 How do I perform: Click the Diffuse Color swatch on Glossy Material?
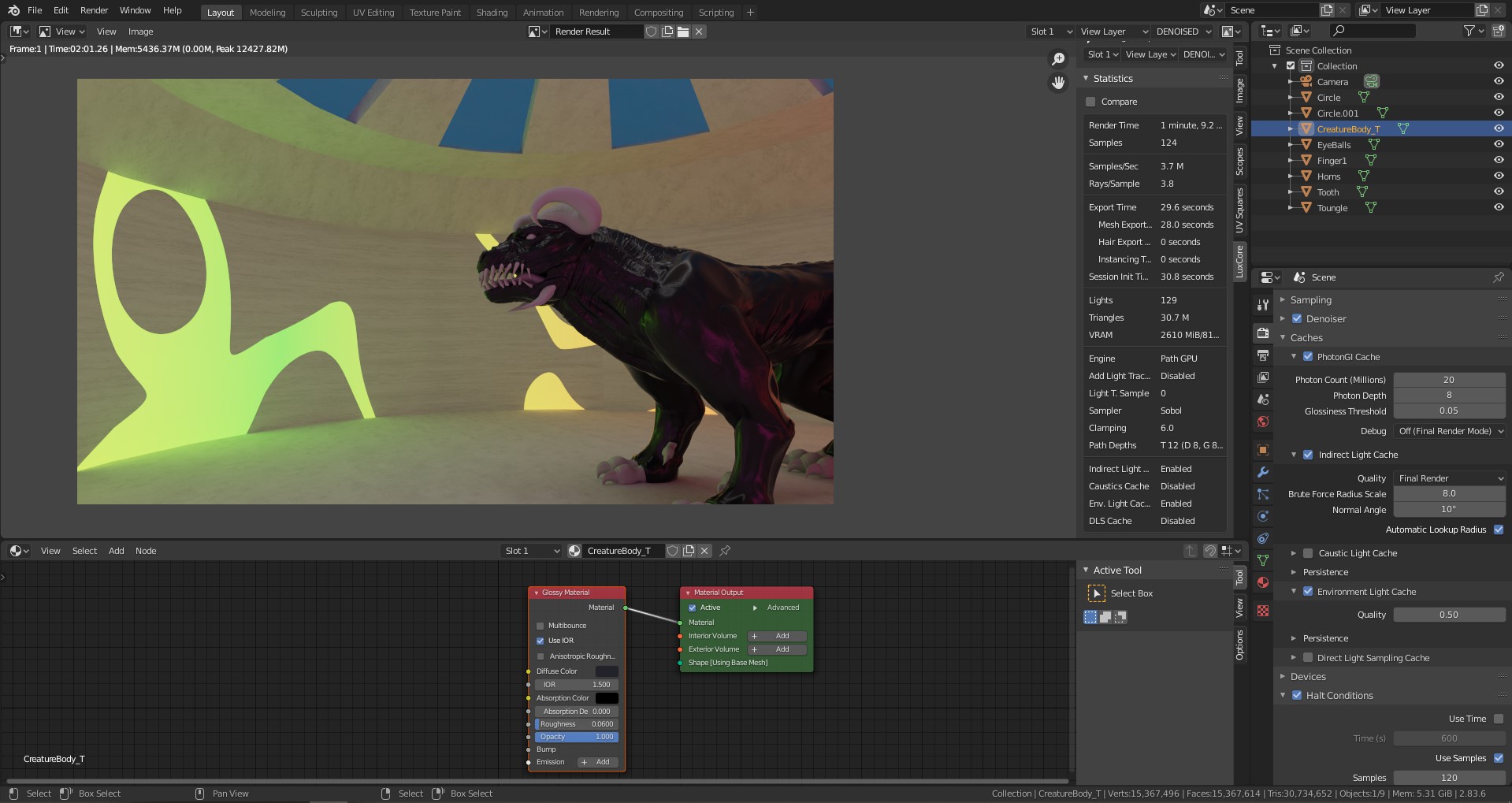tap(606, 671)
